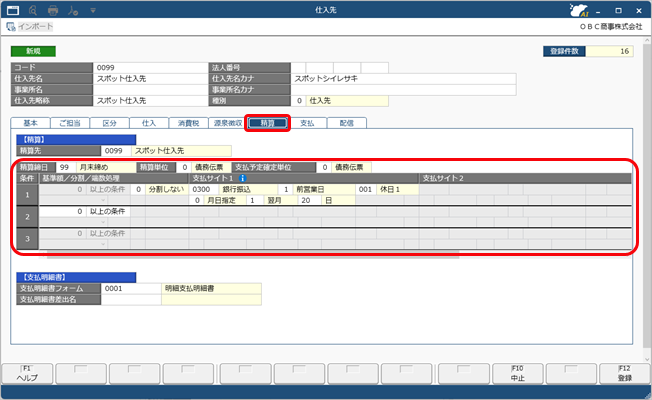Click the blue info icon beside 支払サイト1
Image resolution: width=652 pixels, height=400 pixels.
pos(243,178)
